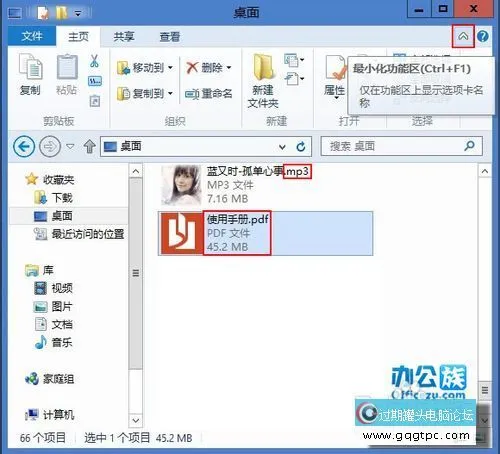
Task: Open the New item dropdown icon
Action: (294, 60)
